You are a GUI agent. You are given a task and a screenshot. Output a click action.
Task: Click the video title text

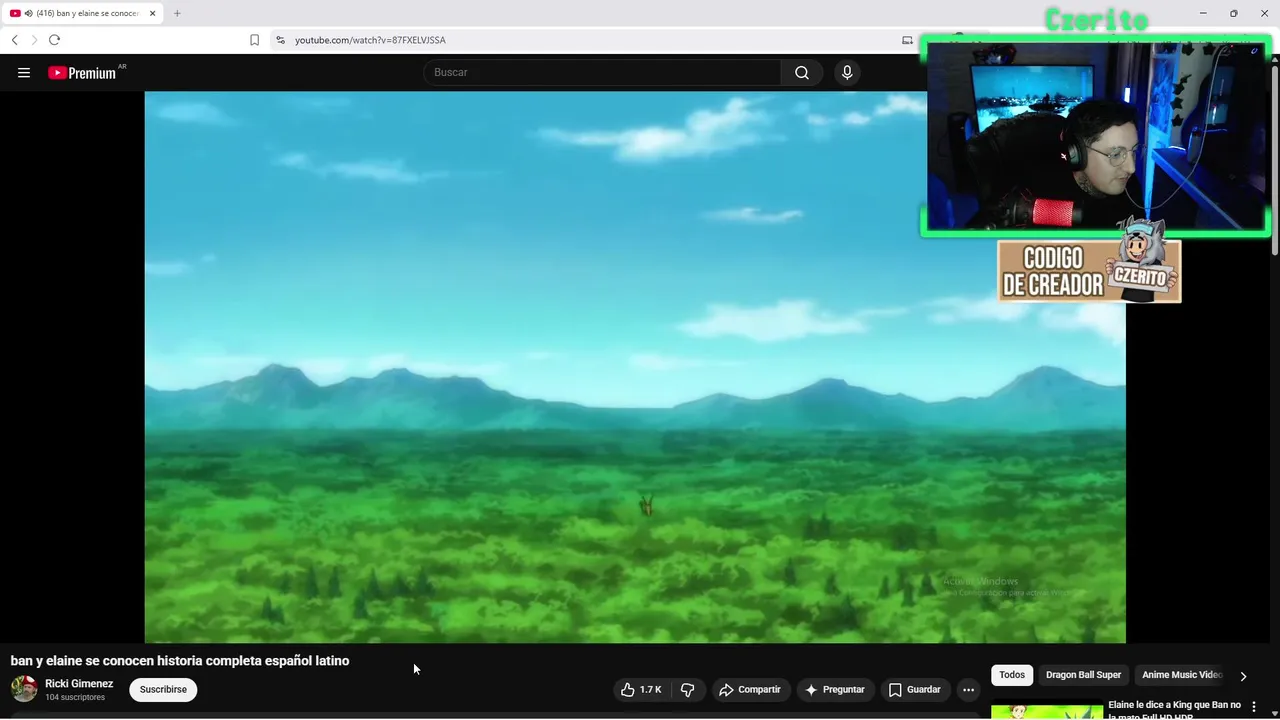[x=180, y=661]
